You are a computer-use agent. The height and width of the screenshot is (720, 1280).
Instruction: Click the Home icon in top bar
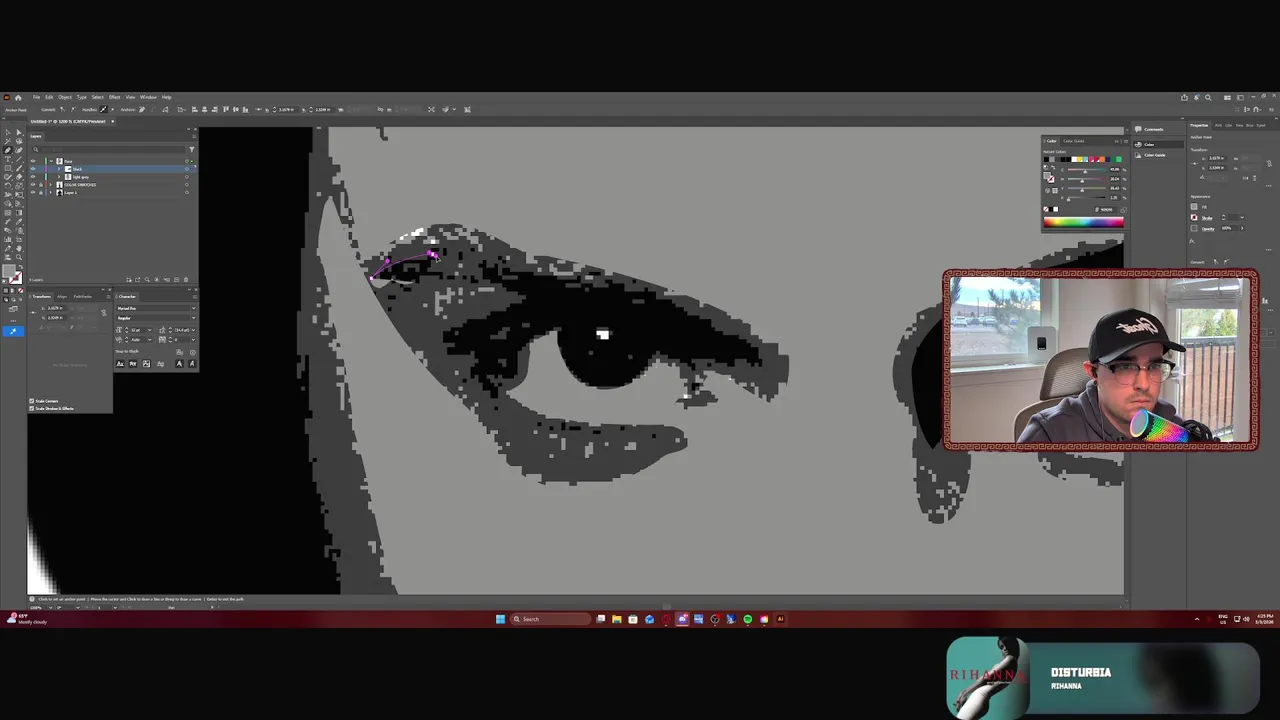18,98
